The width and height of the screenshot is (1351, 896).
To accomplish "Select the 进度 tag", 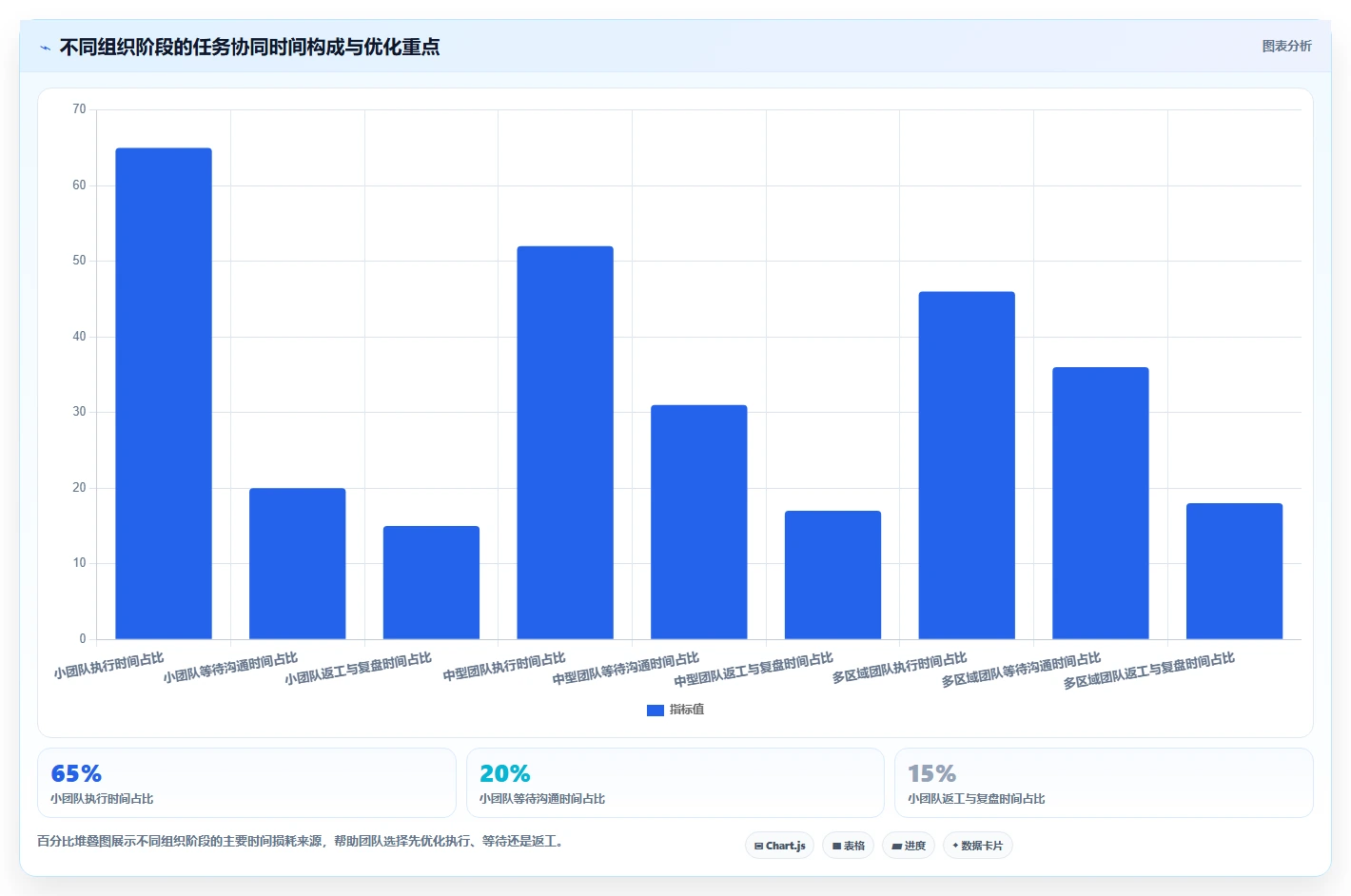I will (909, 846).
